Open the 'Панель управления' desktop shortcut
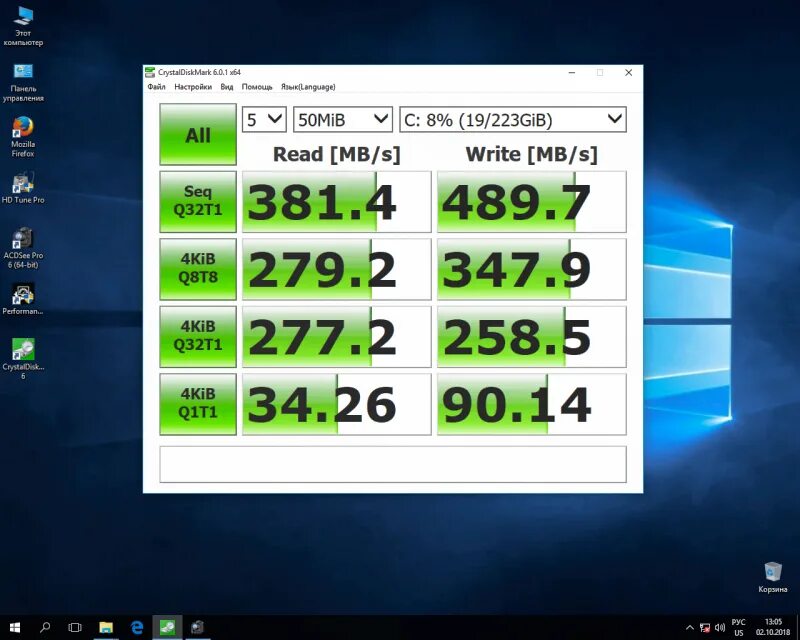800x640 pixels. pyautogui.click(x=23, y=83)
